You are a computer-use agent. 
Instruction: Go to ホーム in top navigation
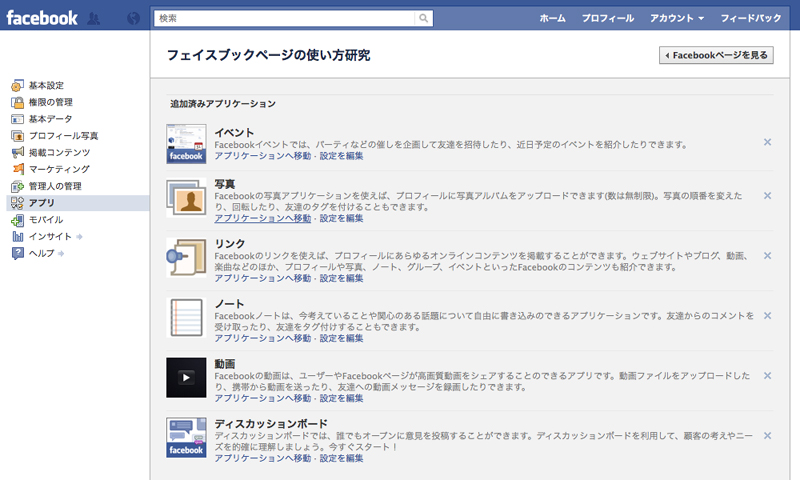(x=553, y=18)
